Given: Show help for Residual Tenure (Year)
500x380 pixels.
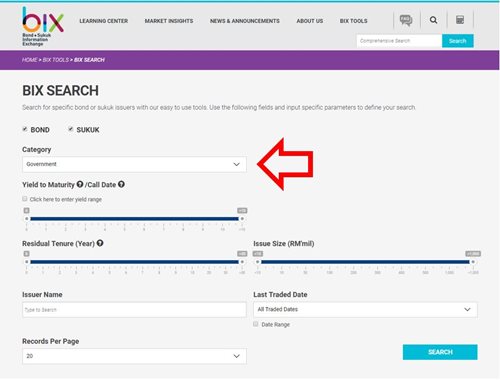Looking at the screenshot, I should [100, 243].
